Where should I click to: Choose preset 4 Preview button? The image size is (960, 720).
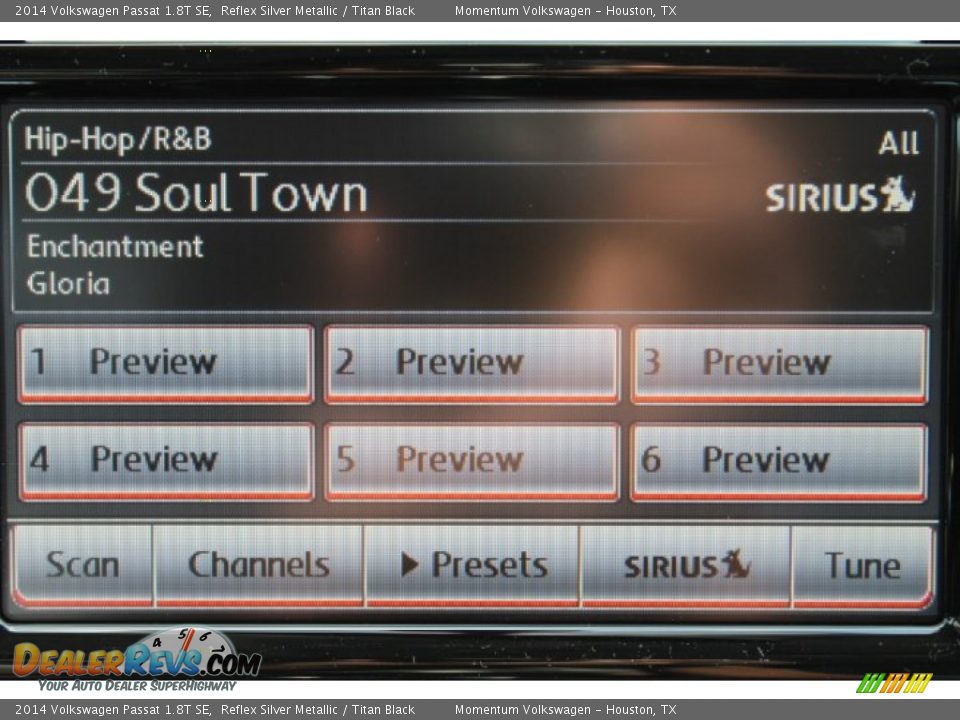click(166, 460)
